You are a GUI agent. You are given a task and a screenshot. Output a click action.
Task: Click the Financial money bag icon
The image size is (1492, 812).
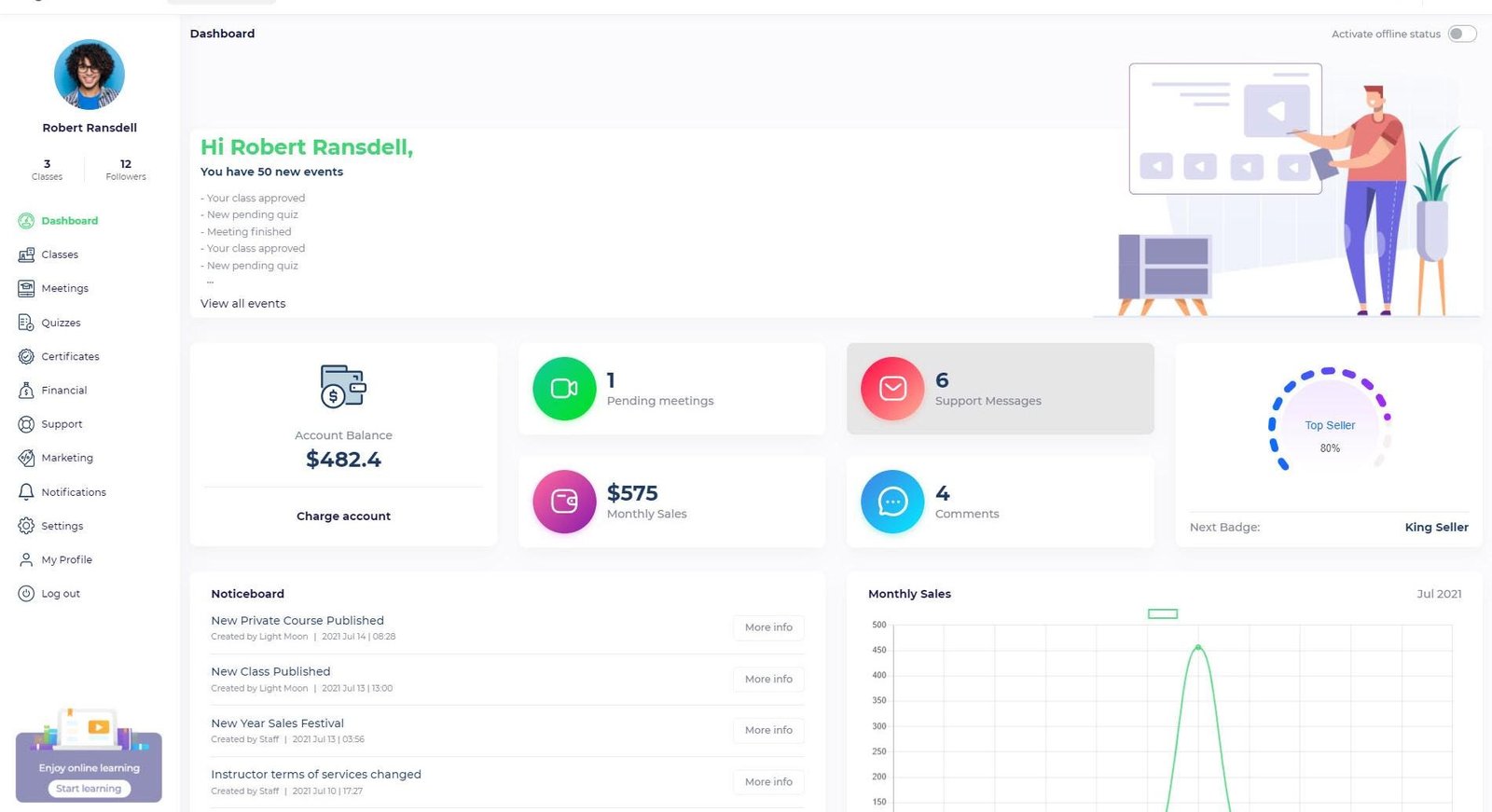pos(26,391)
